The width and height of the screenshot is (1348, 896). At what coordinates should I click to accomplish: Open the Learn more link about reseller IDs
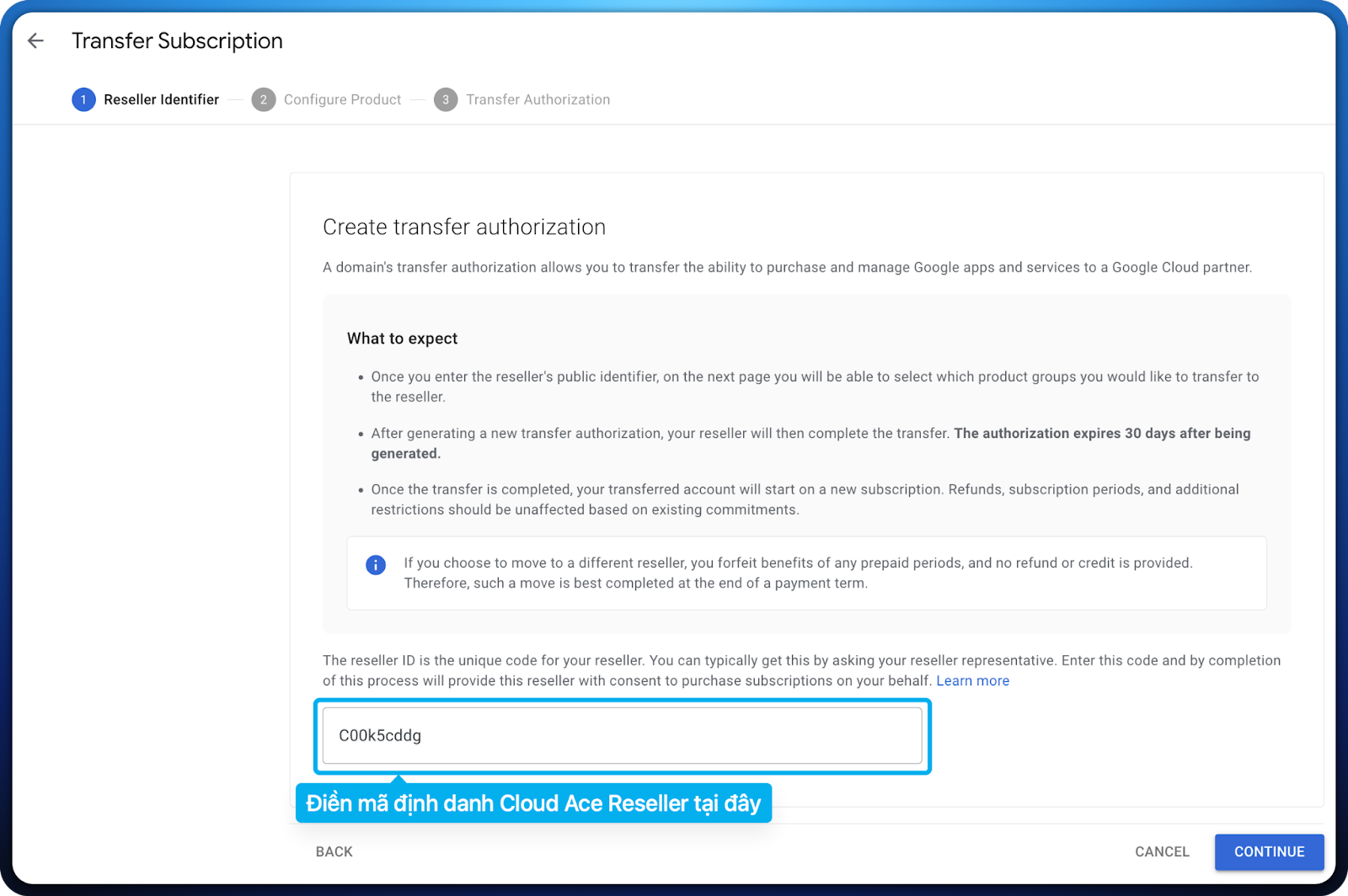(972, 680)
